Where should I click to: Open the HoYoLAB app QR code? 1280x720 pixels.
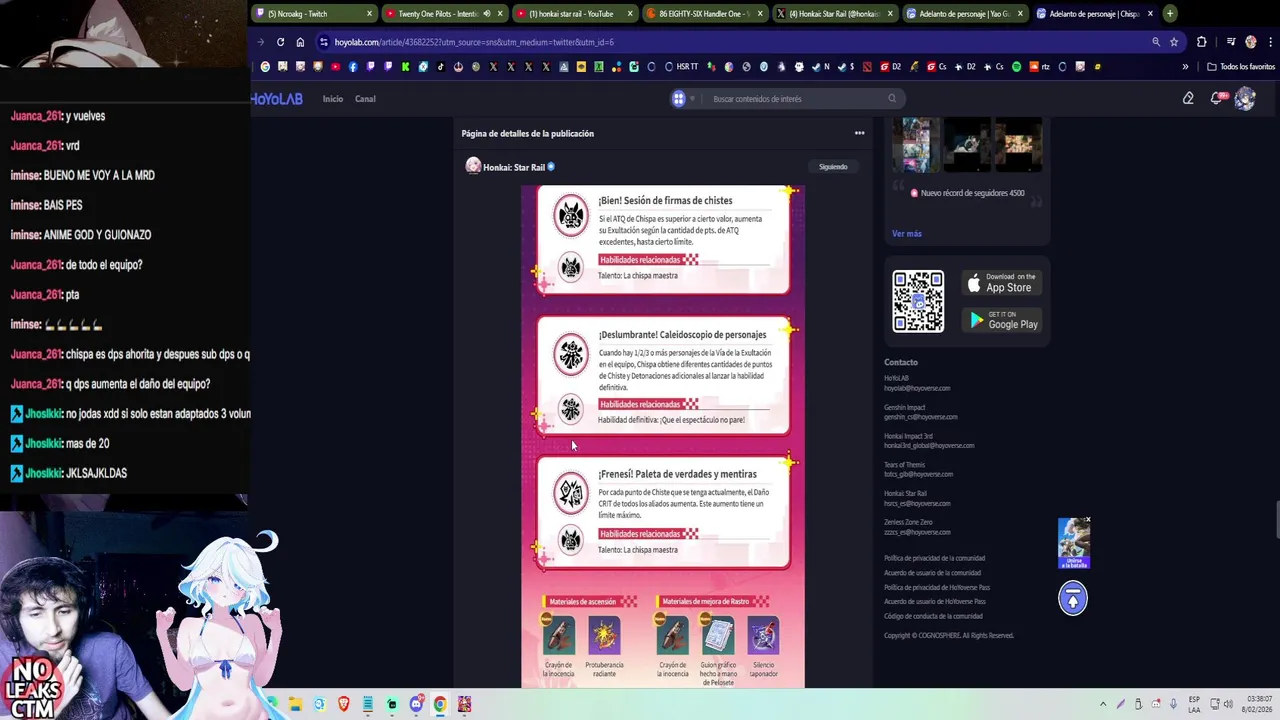[x=918, y=301]
